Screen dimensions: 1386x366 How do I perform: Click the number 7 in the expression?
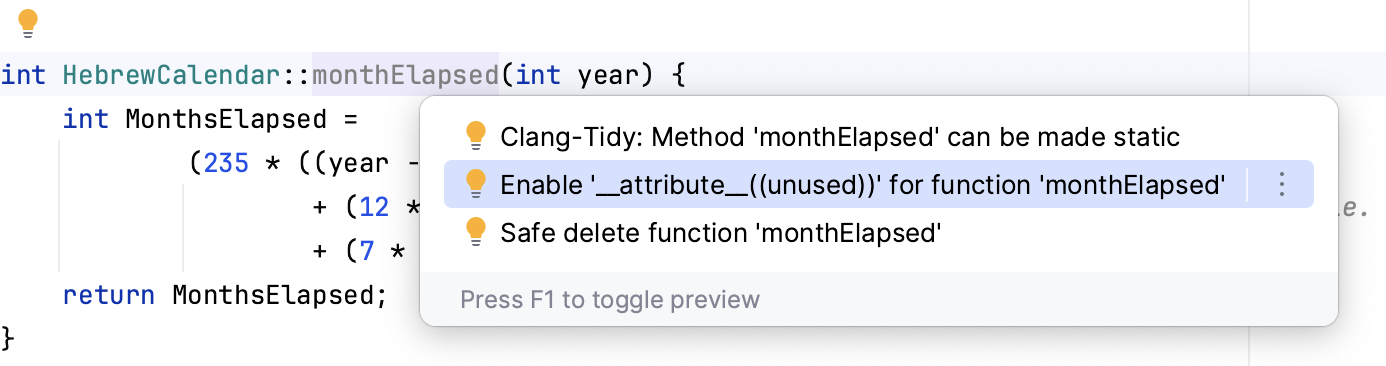pos(366,250)
